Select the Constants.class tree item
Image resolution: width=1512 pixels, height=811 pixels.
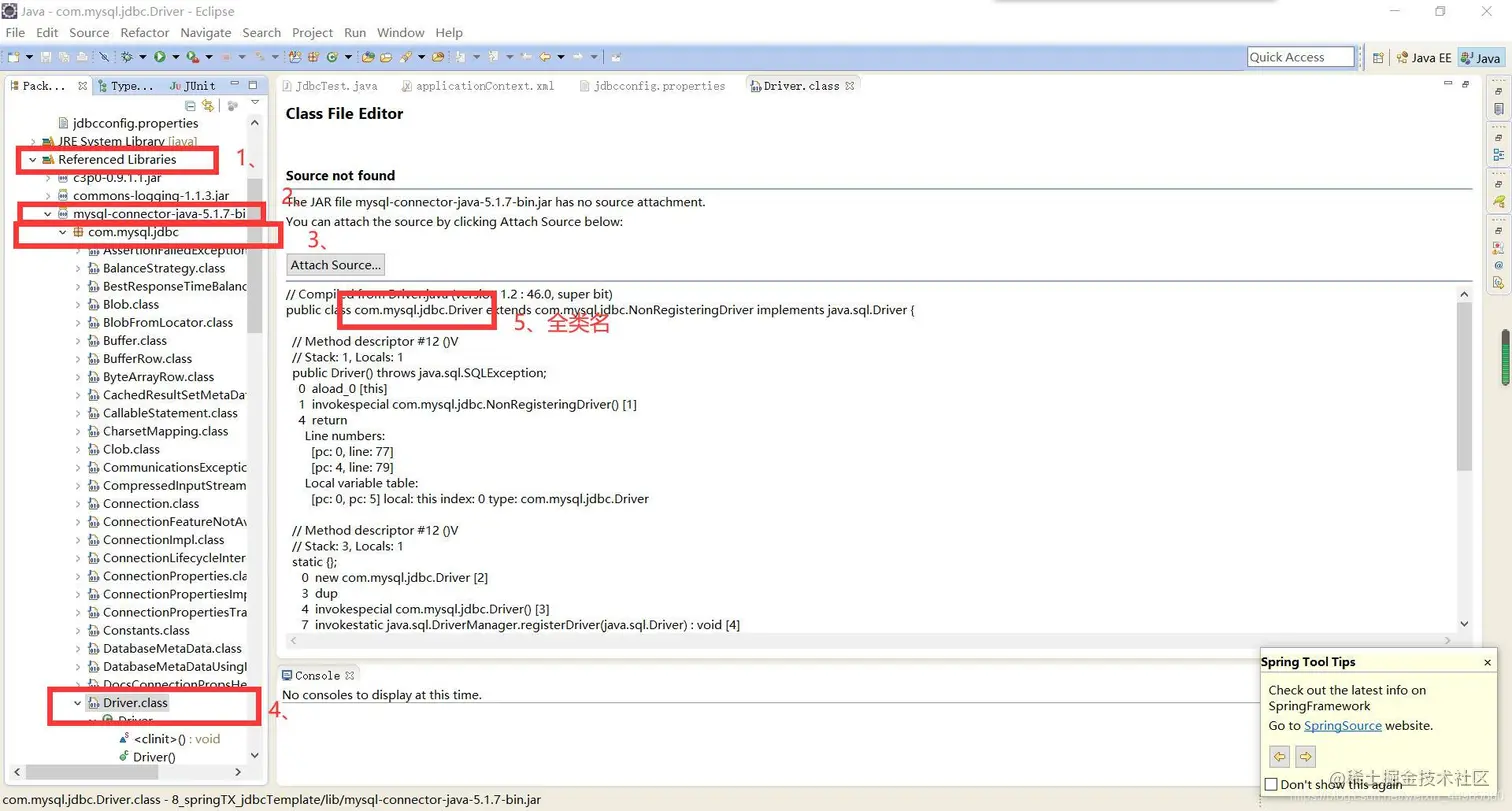point(146,631)
